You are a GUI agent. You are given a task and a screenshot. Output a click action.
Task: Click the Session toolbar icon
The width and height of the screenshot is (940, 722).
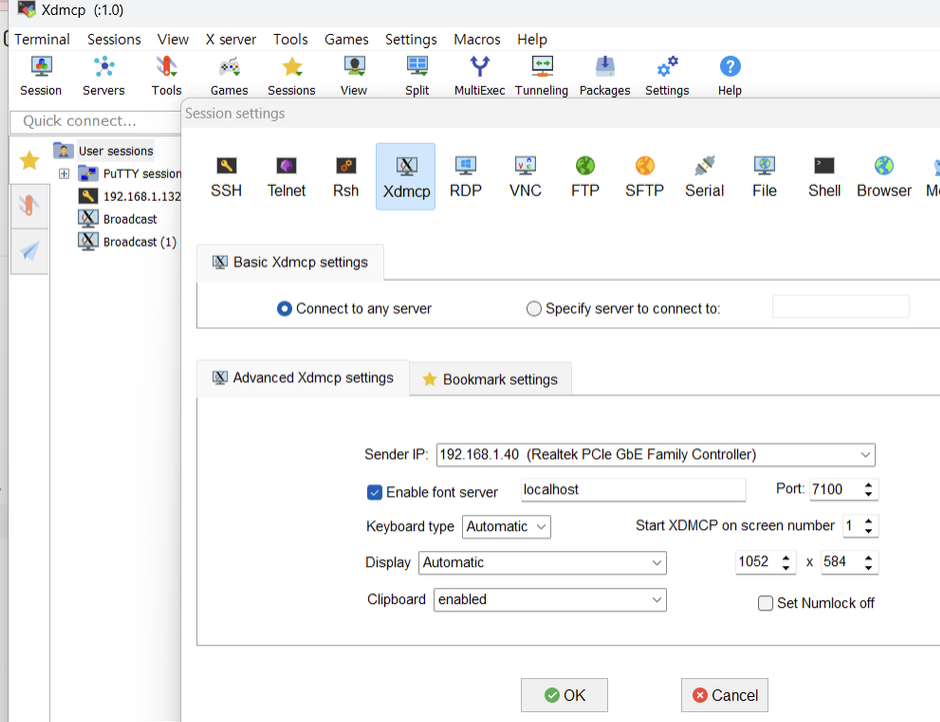click(x=41, y=76)
